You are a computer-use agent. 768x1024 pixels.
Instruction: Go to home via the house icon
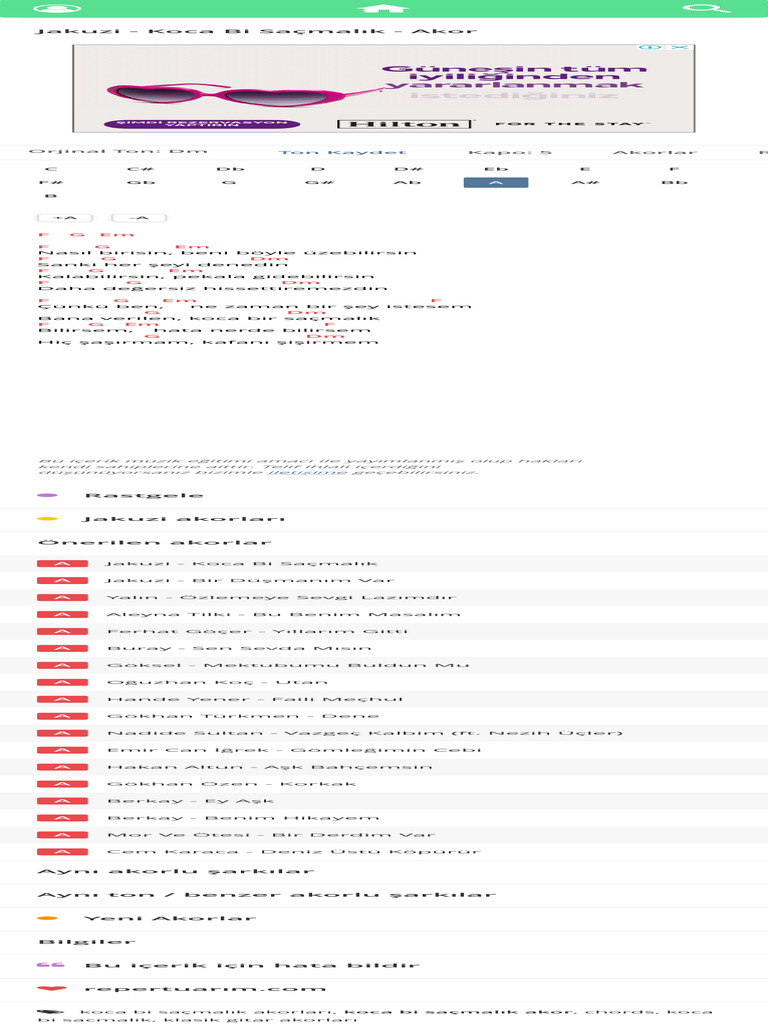point(384,8)
